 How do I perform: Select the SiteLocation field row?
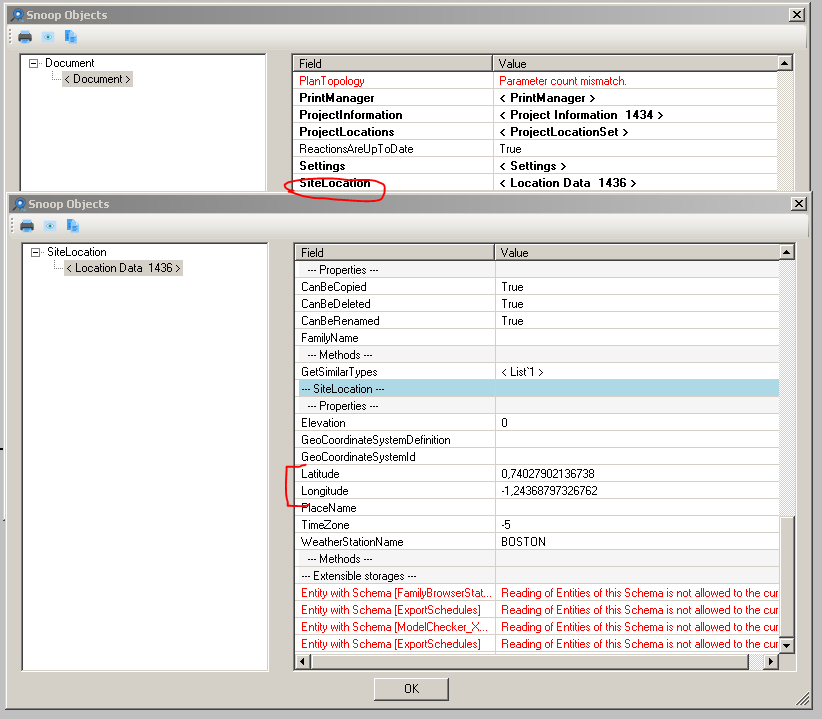point(535,183)
